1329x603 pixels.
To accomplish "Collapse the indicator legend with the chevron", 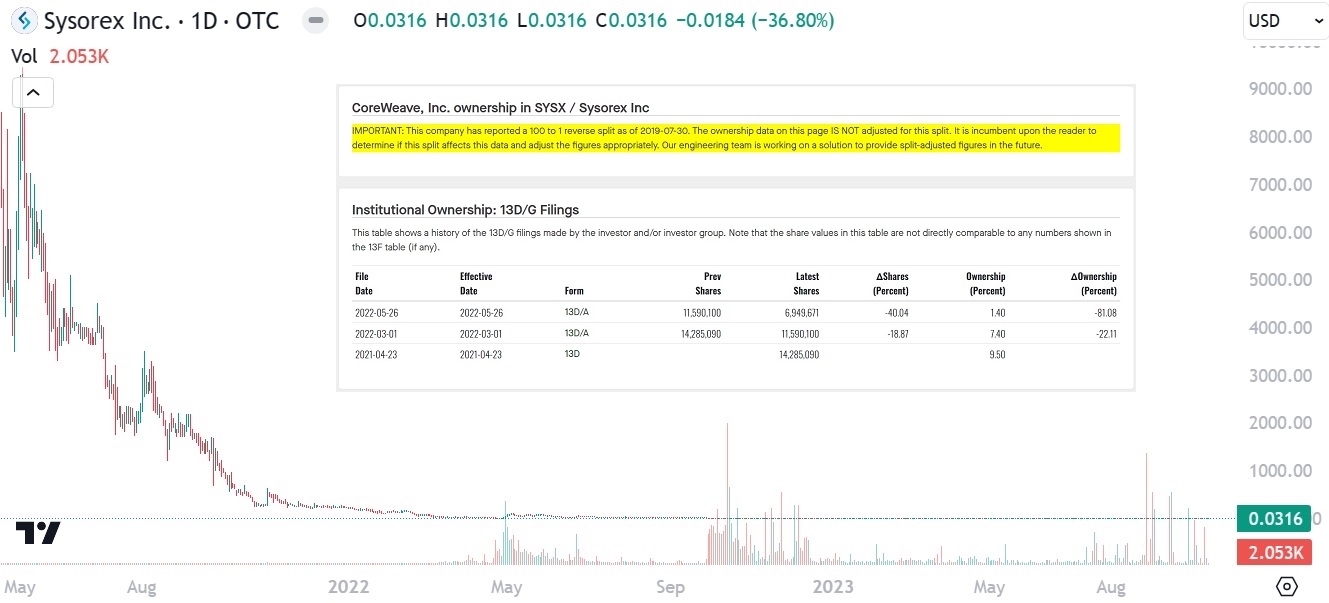I will (x=33, y=93).
